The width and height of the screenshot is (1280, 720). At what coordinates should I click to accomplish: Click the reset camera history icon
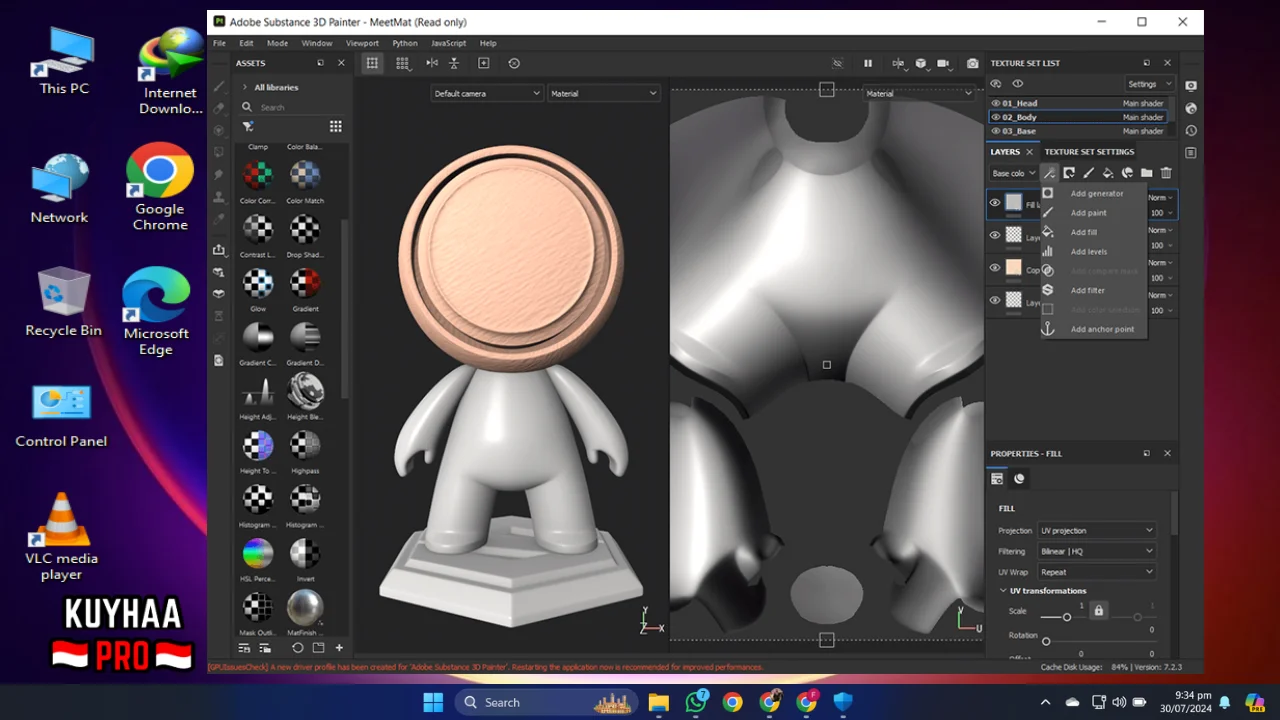(514, 63)
